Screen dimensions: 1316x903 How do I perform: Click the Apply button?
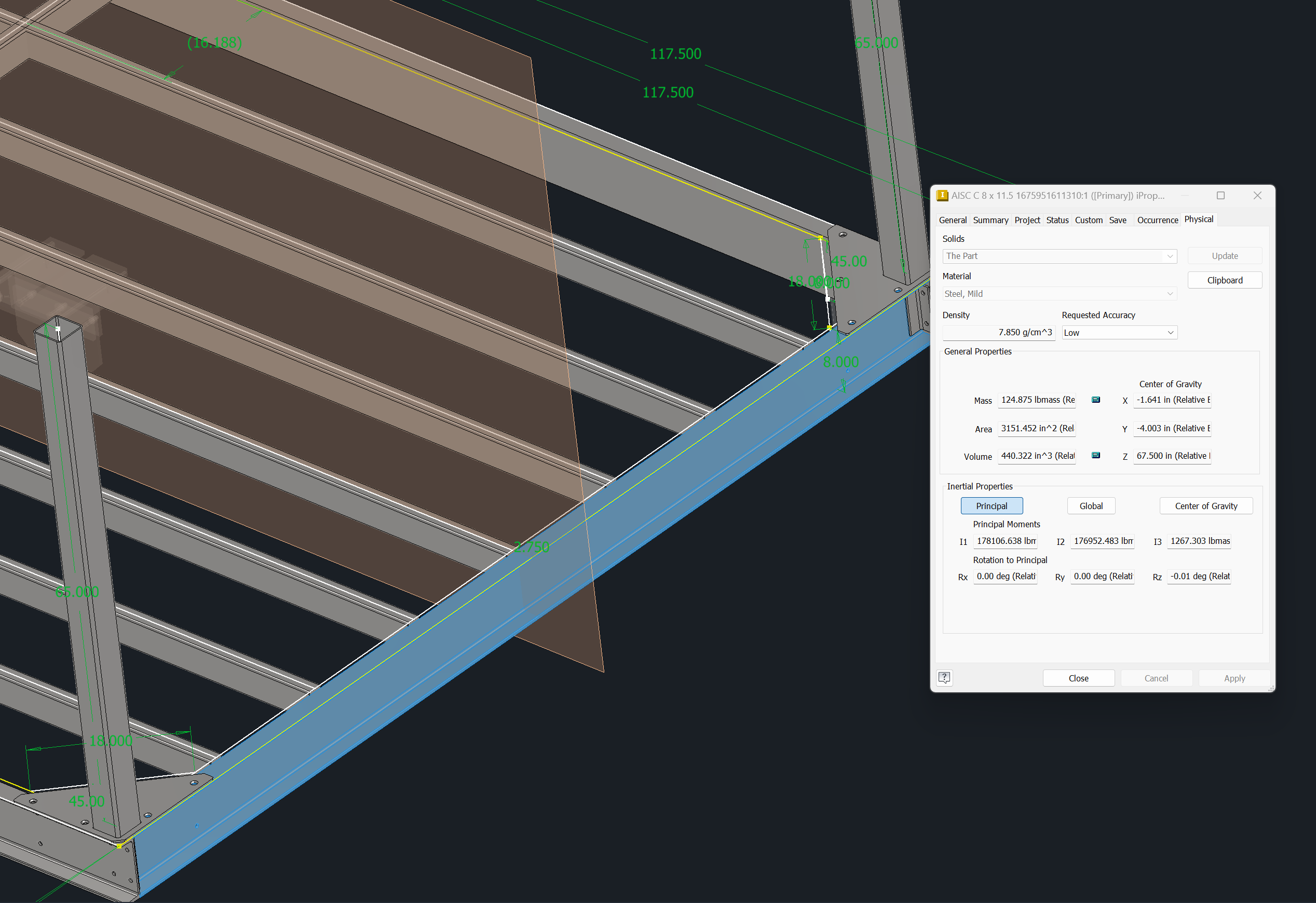(x=1234, y=678)
